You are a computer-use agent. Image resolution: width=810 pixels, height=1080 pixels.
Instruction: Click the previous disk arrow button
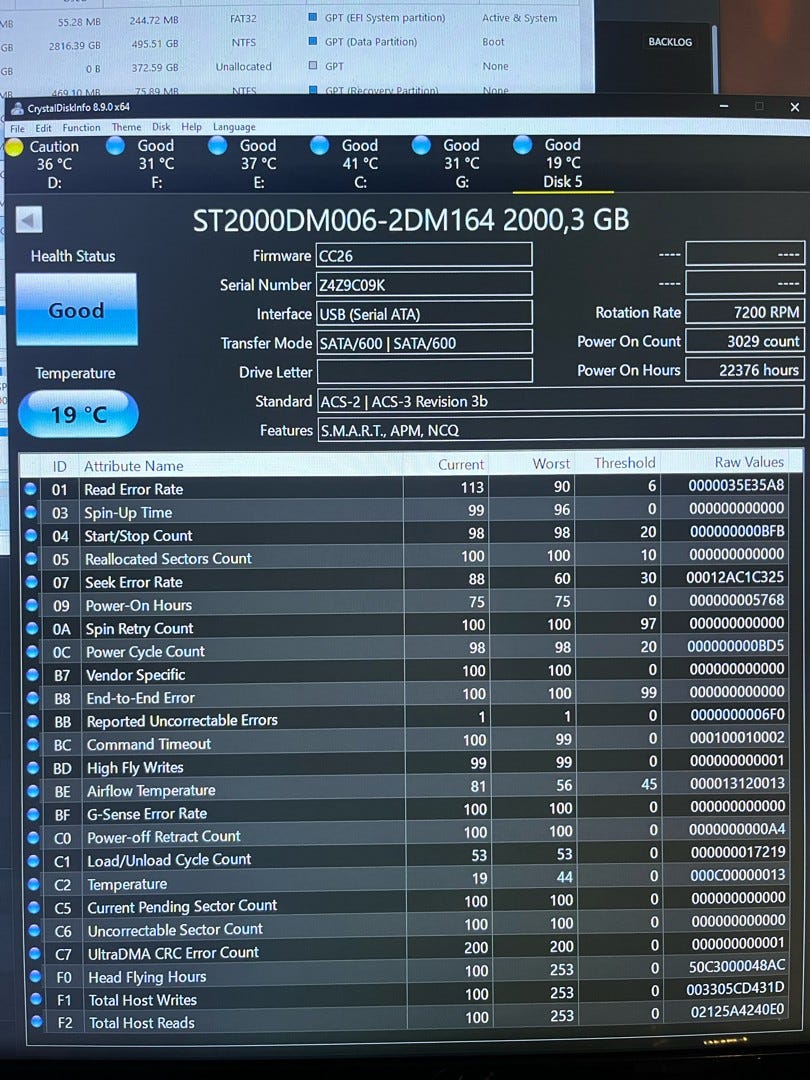[29, 220]
